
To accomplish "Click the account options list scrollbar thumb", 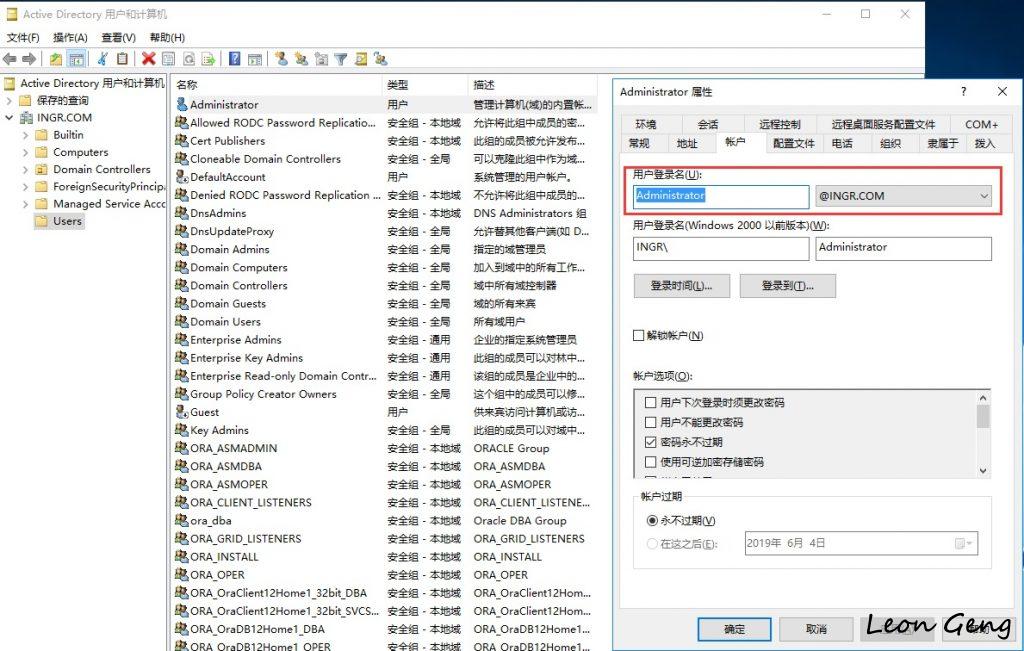I will (x=983, y=417).
